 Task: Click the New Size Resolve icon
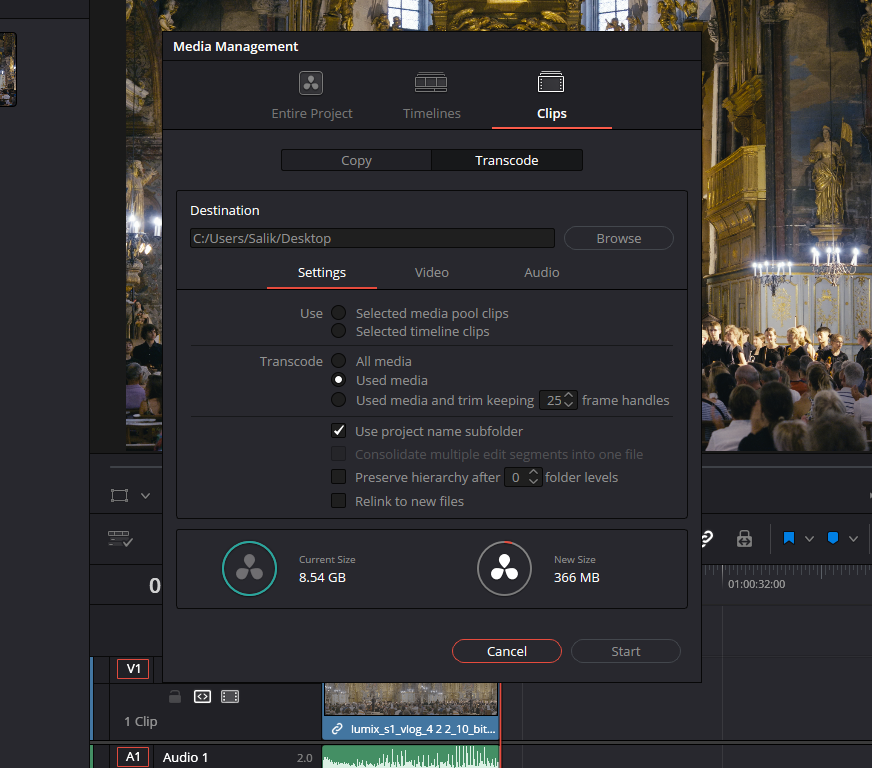tap(504, 568)
